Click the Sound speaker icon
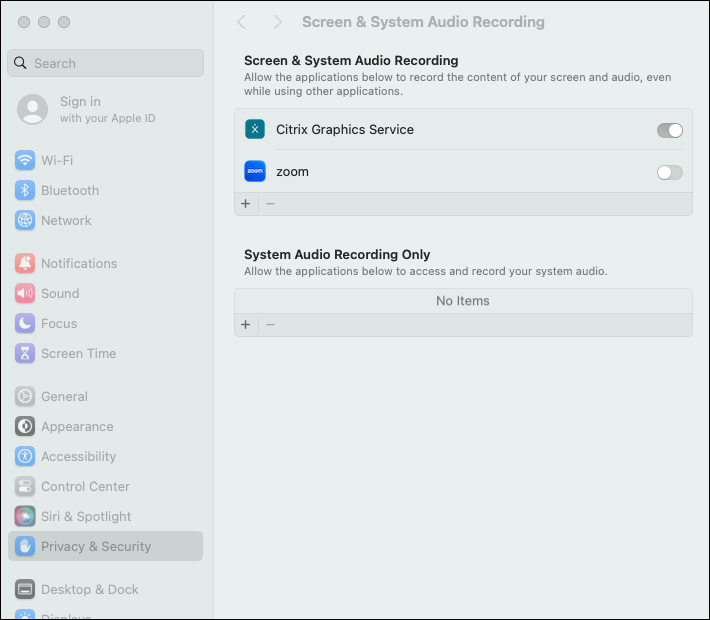The image size is (710, 620). [x=25, y=293]
